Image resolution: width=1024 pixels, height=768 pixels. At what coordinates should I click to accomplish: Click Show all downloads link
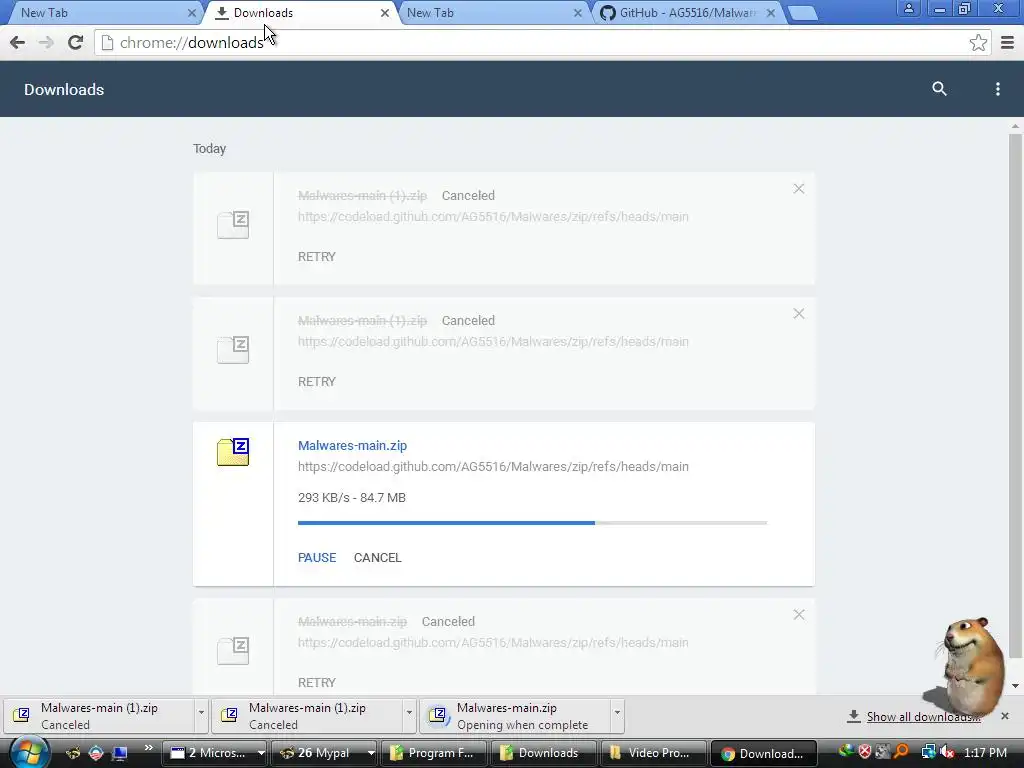point(923,716)
